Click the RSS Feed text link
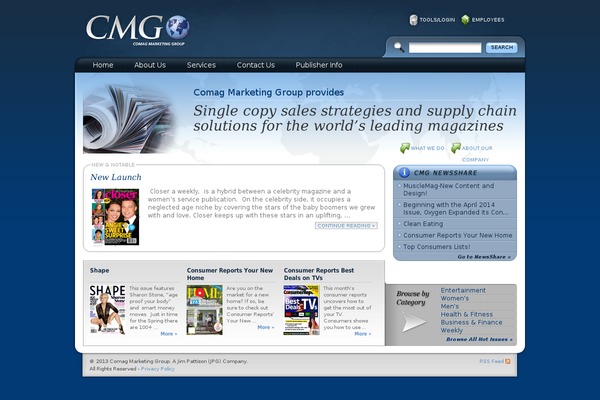This screenshot has height=400, width=600. pyautogui.click(x=491, y=361)
